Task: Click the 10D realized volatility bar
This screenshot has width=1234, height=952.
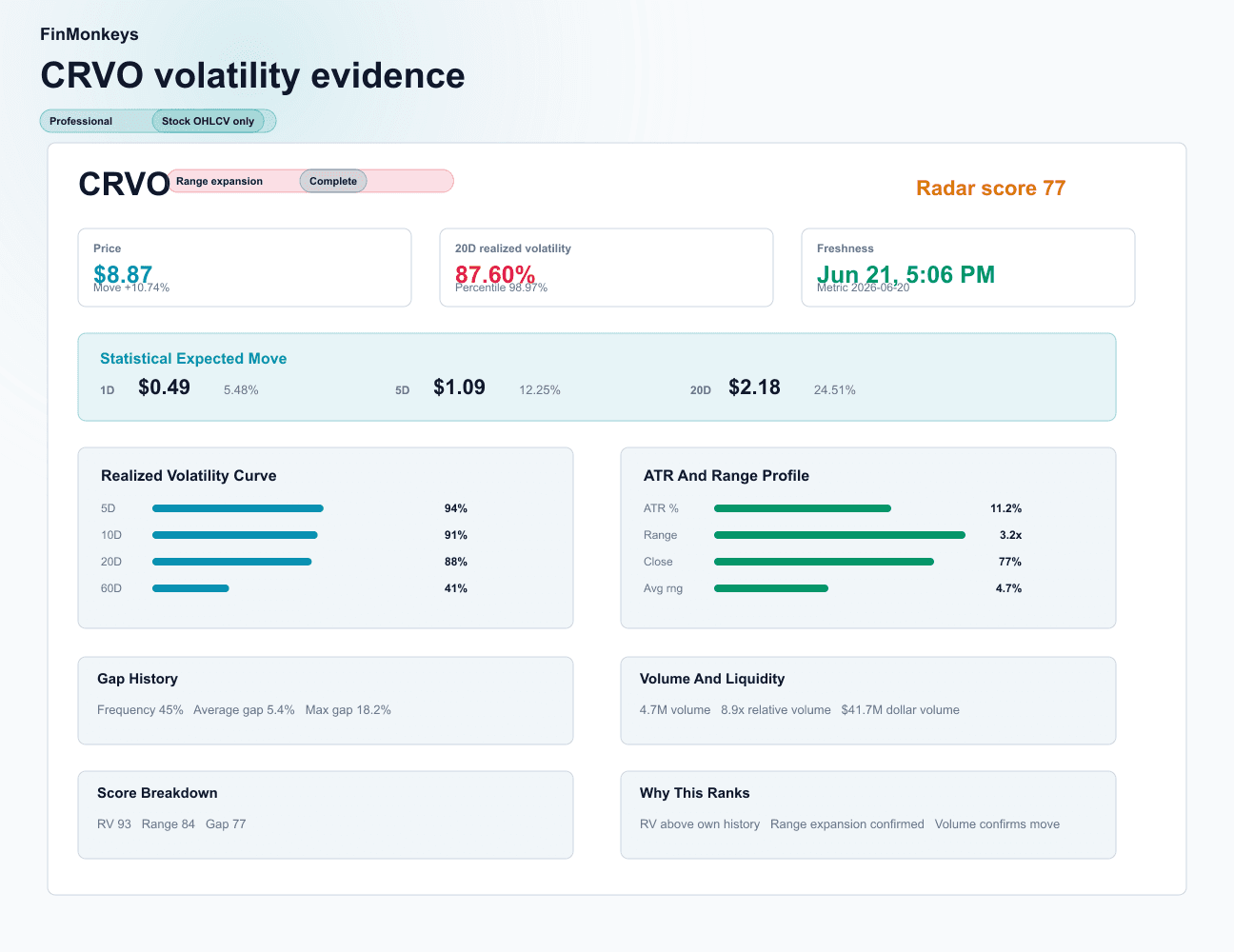Action: (235, 535)
